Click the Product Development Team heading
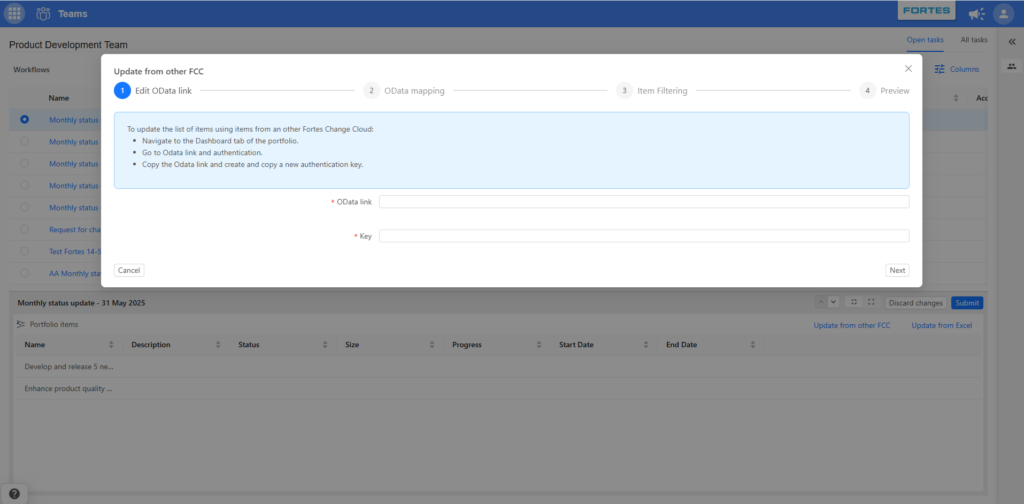 pyautogui.click(x=69, y=45)
